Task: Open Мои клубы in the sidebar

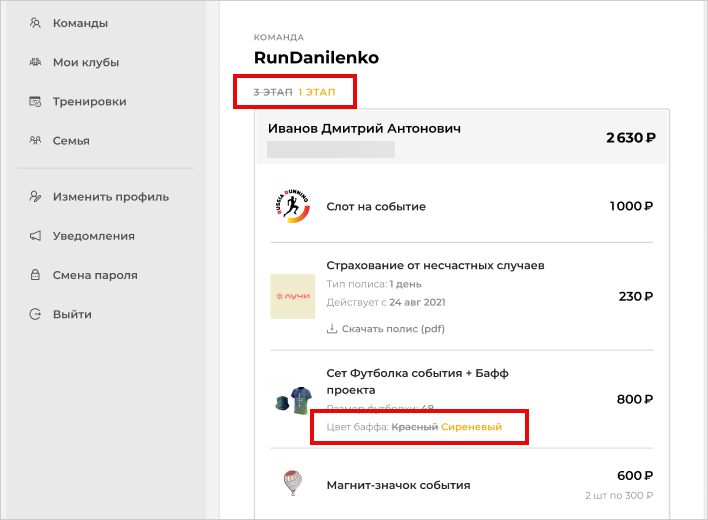Action: click(x=86, y=62)
